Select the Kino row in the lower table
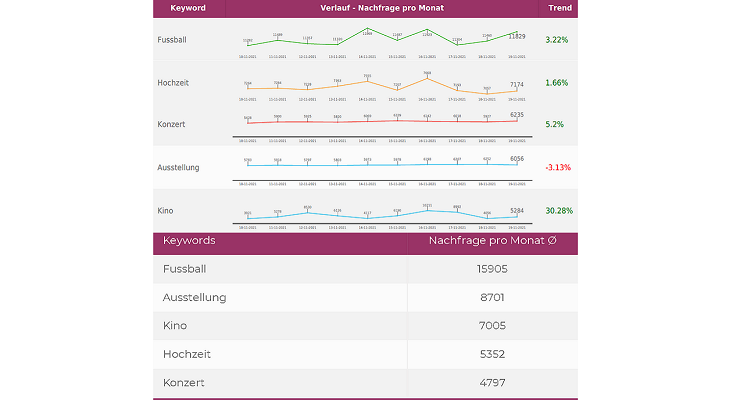The width and height of the screenshot is (744, 400). 365,326
